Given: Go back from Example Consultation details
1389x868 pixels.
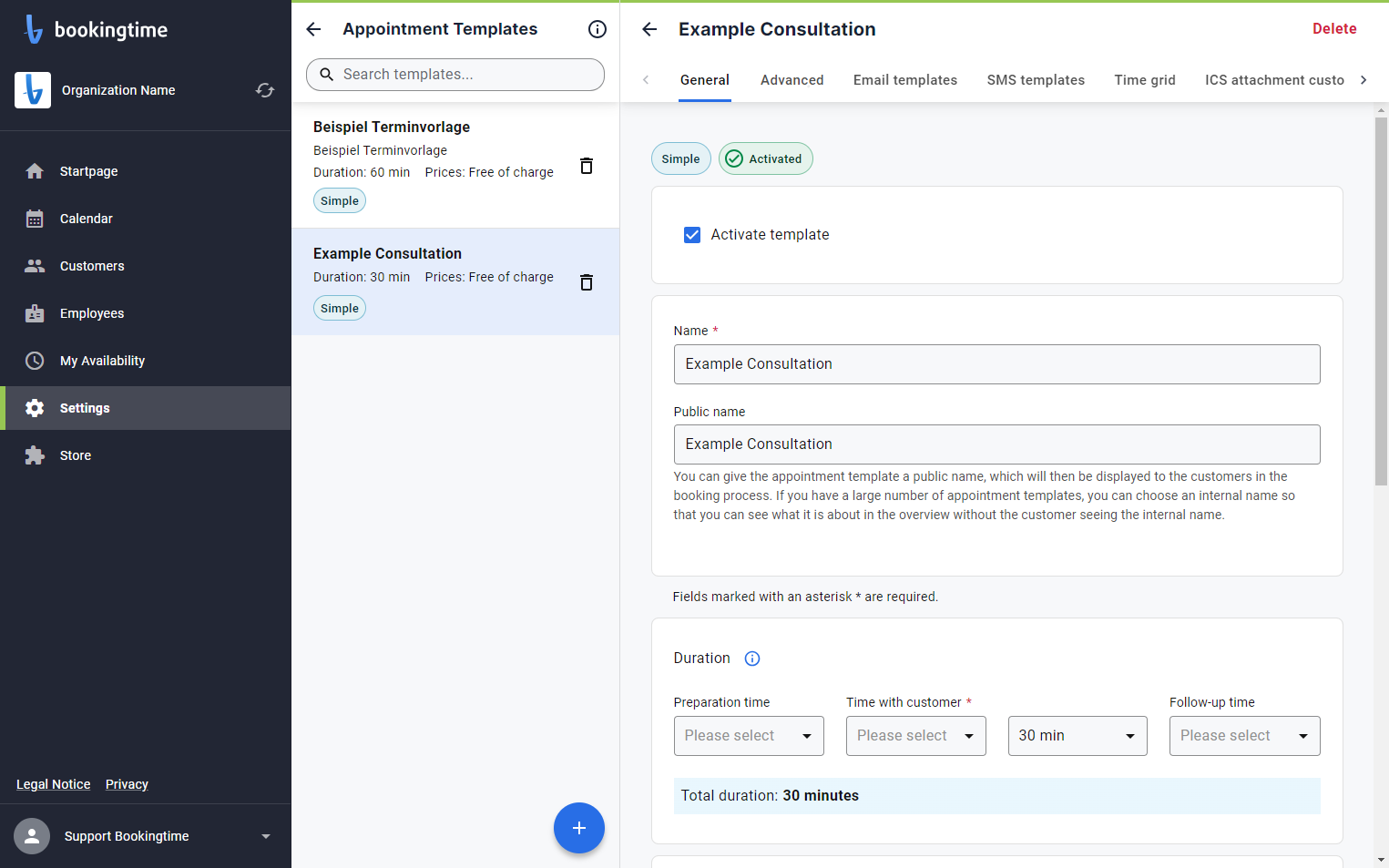Looking at the screenshot, I should pos(649,29).
